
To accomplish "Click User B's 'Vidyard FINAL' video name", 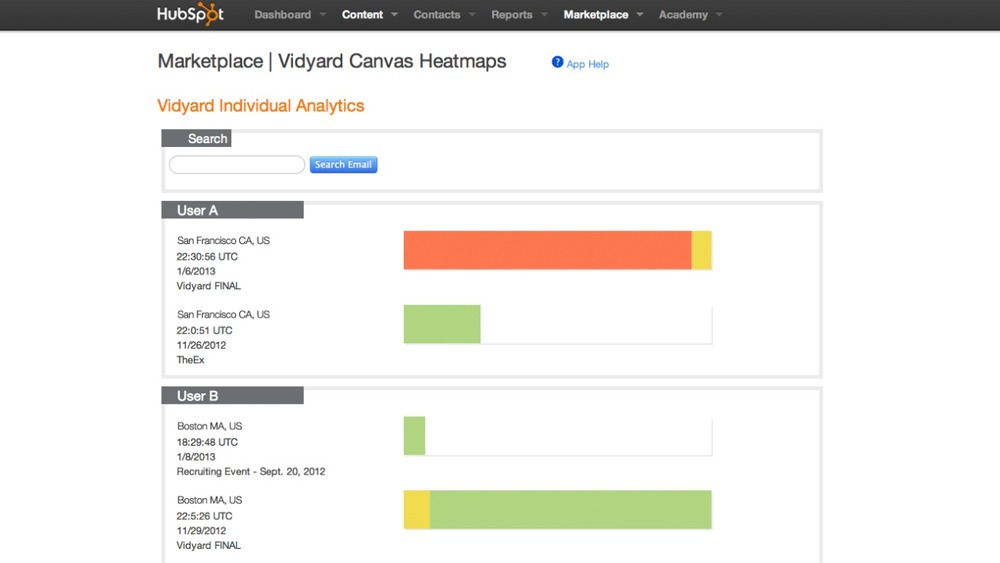I will click(209, 545).
